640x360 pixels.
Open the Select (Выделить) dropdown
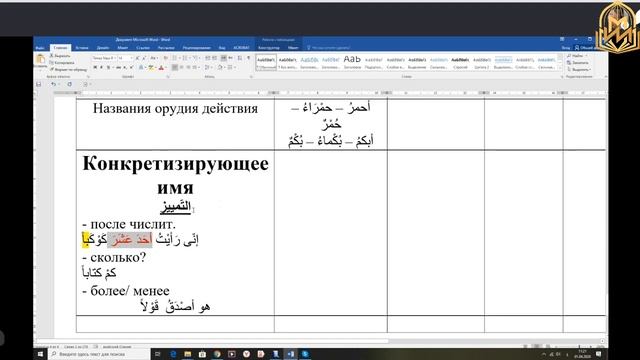(579, 69)
